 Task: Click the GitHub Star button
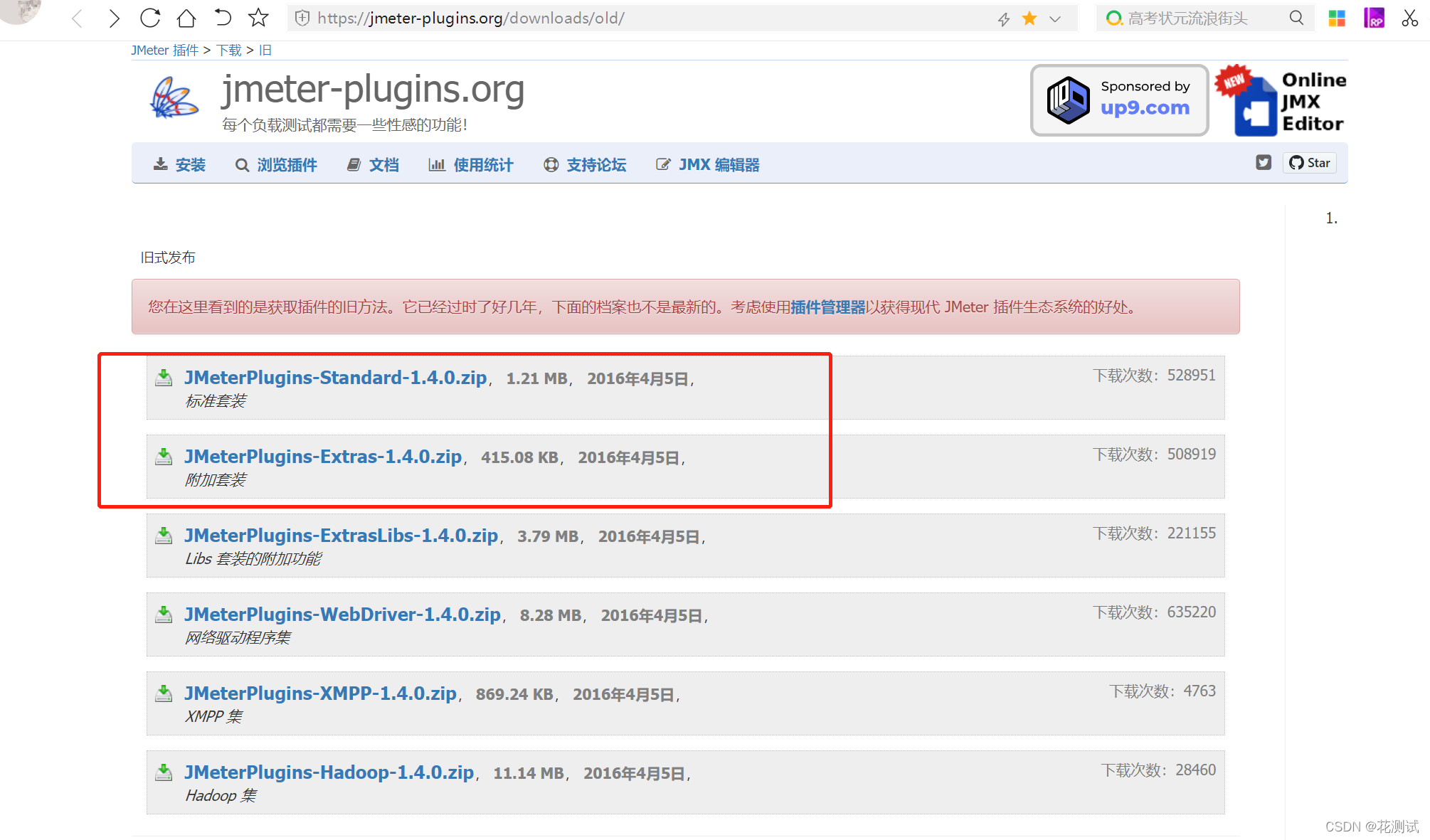(x=1310, y=163)
